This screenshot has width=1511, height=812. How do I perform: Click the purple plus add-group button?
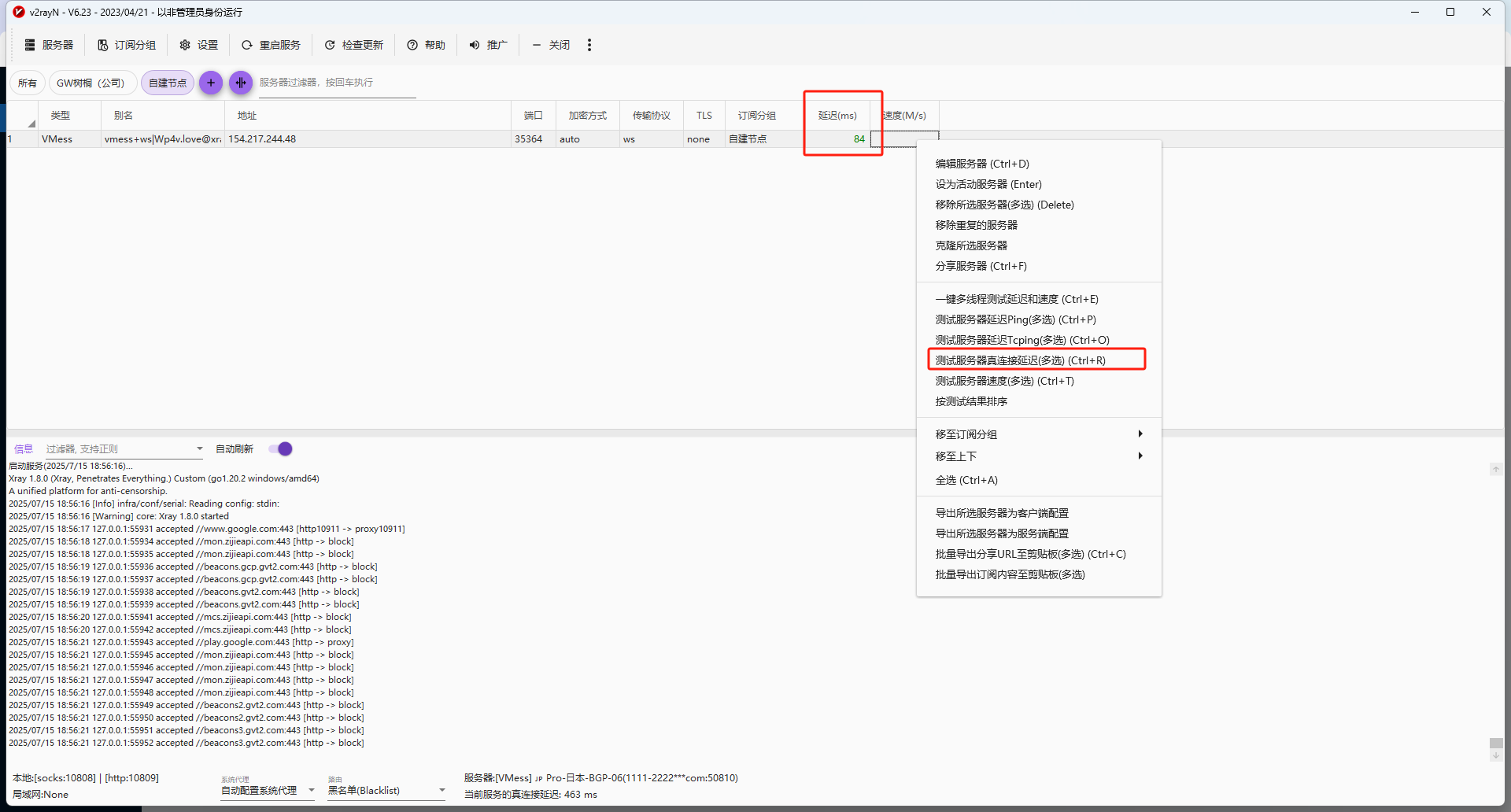(211, 83)
